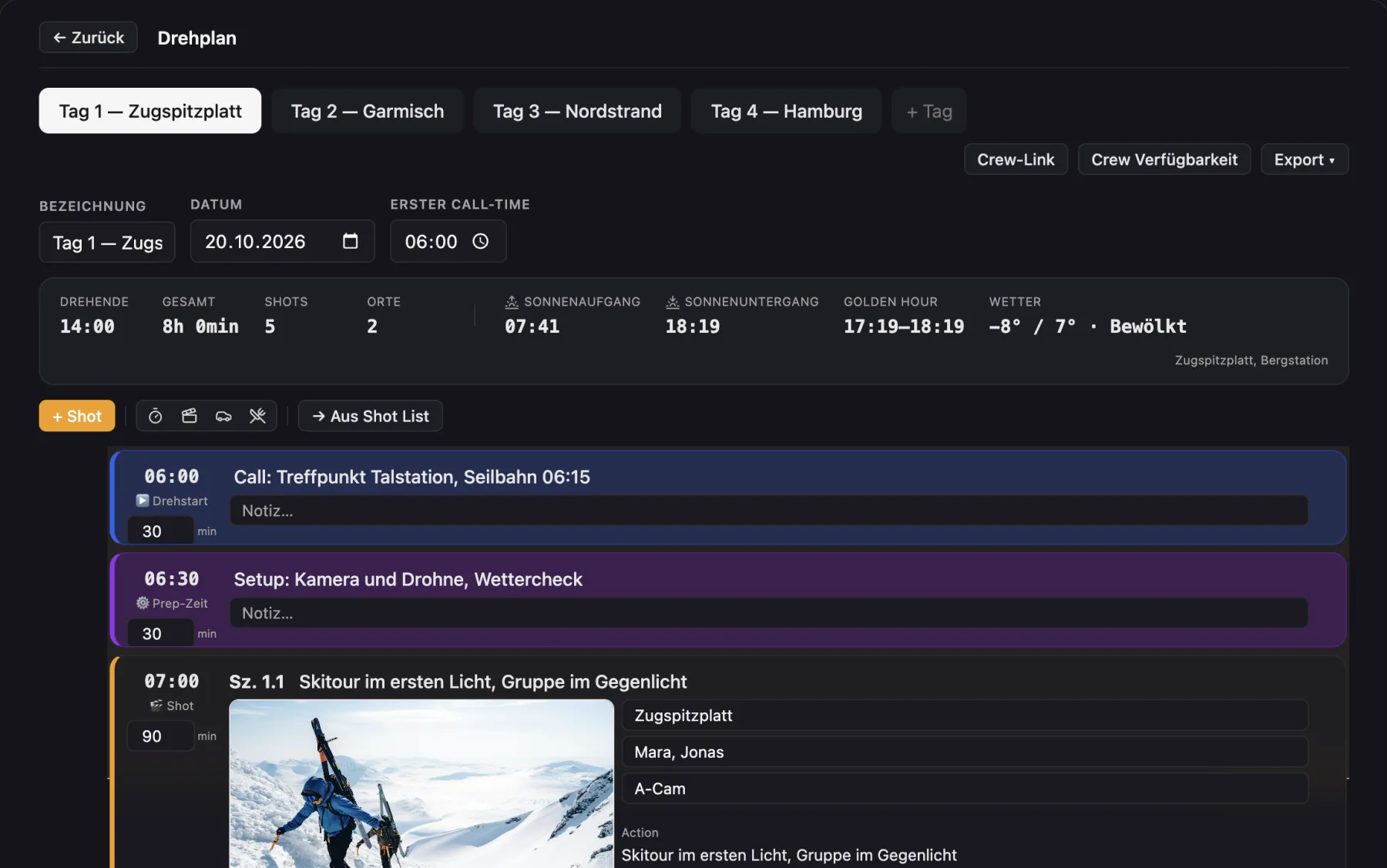1387x868 pixels.
Task: Switch to Tag 3 — Nordstrand tab
Action: tap(577, 111)
